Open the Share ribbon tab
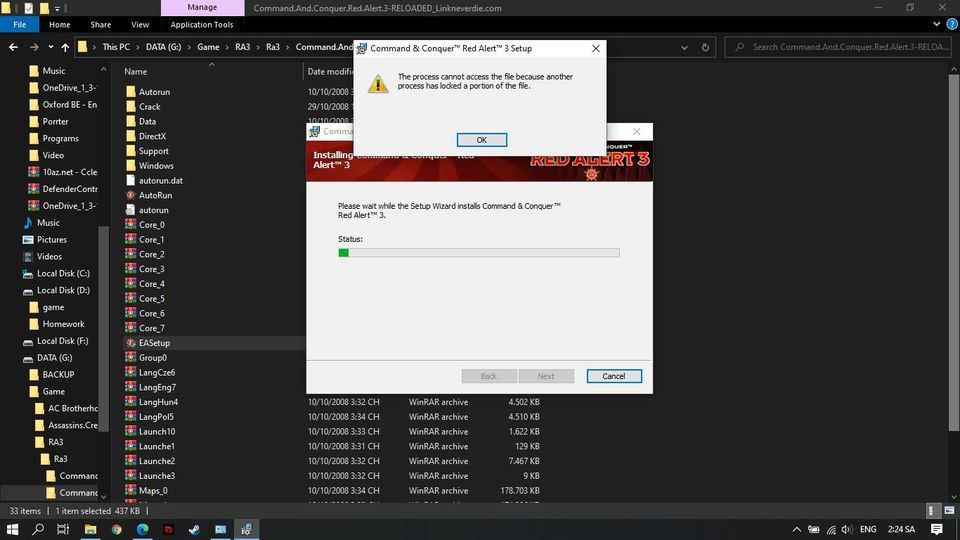Viewport: 960px width, 540px height. point(101,24)
